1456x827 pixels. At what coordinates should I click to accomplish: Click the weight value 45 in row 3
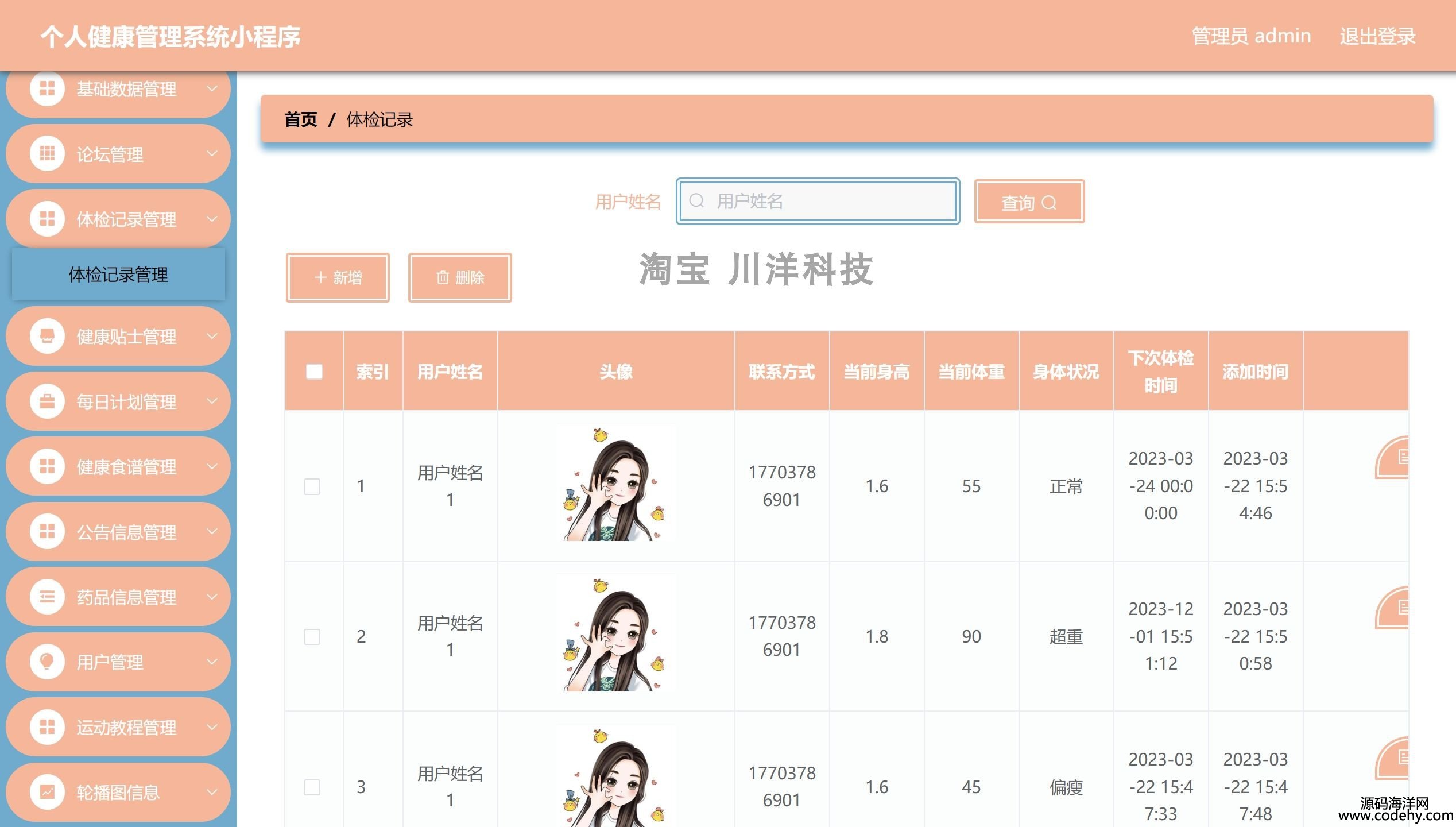(971, 787)
